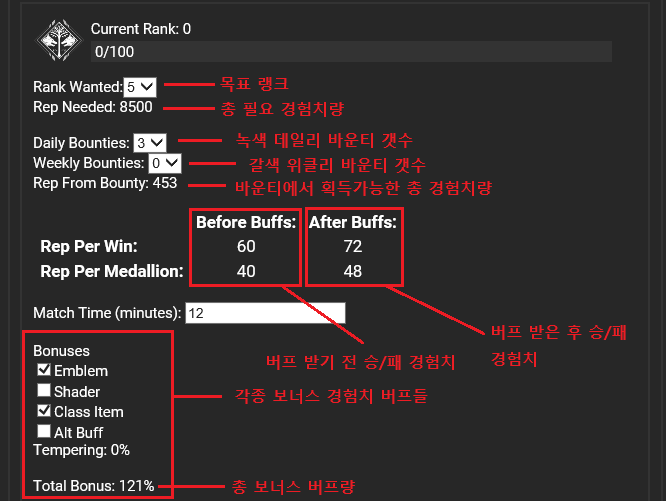Click the After Buffs win value 72
Viewport: 666px width, 501px height.
pos(353,247)
